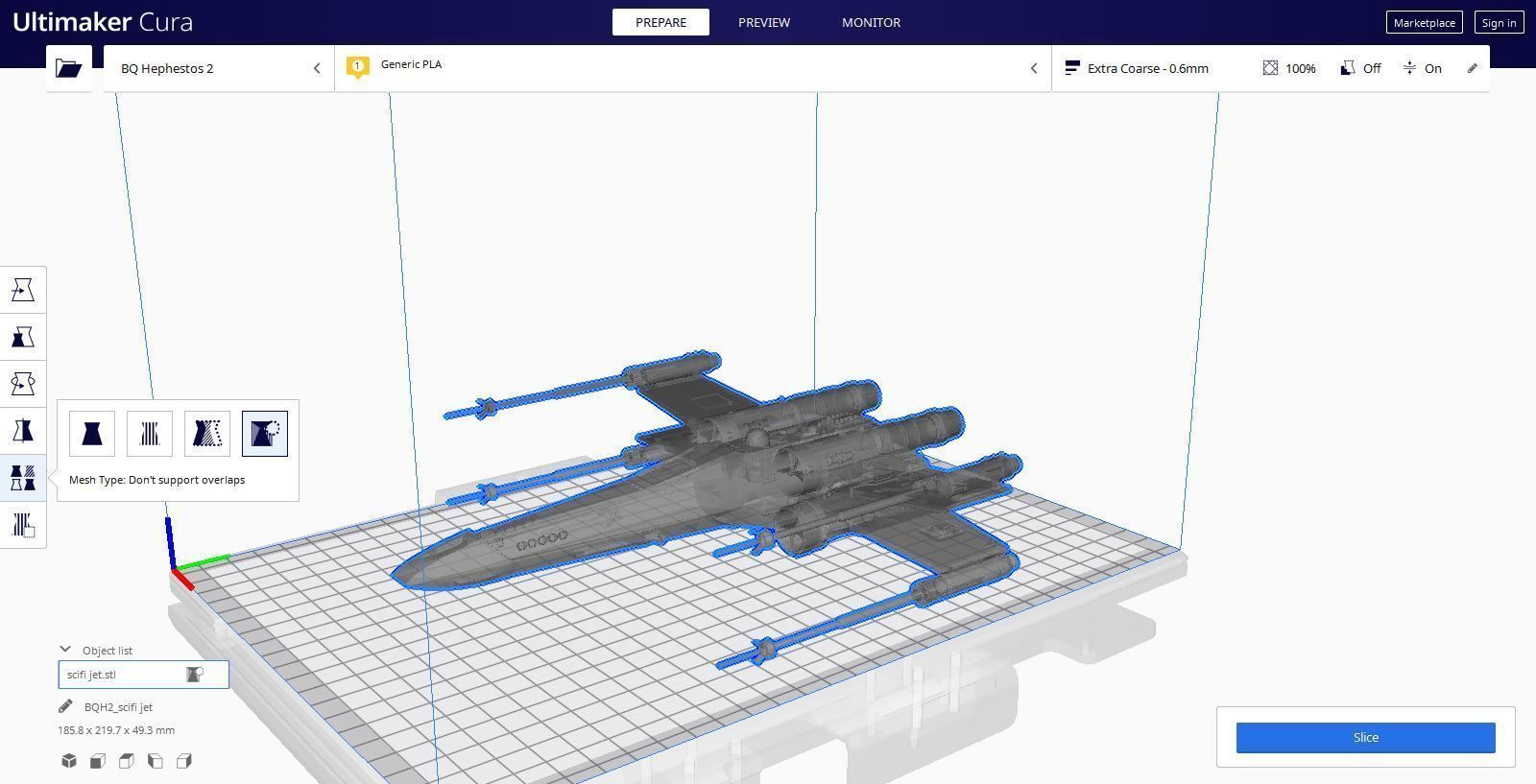This screenshot has width=1536, height=784.
Task: Select the Scale tool in left toolbar
Action: (23, 337)
